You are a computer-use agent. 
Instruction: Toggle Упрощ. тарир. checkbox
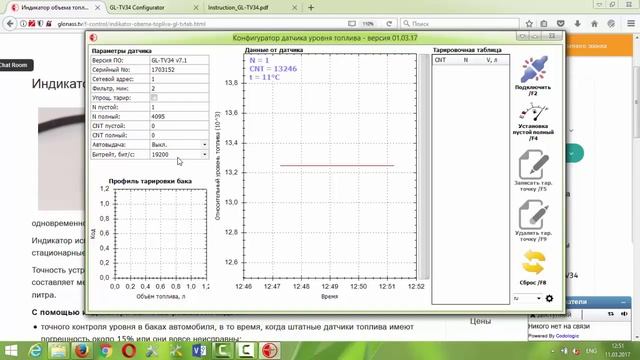[x=154, y=98]
